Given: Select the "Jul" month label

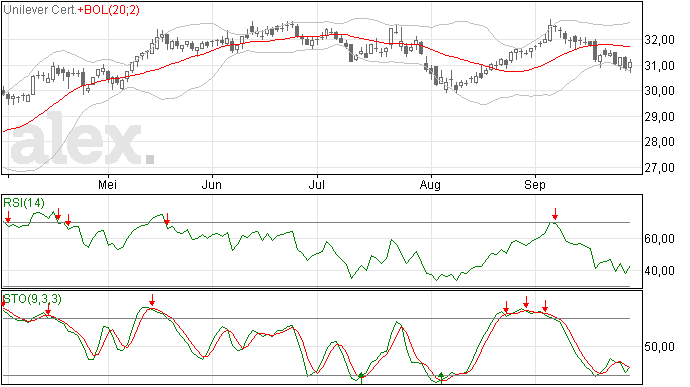Looking at the screenshot, I should click(x=316, y=185).
